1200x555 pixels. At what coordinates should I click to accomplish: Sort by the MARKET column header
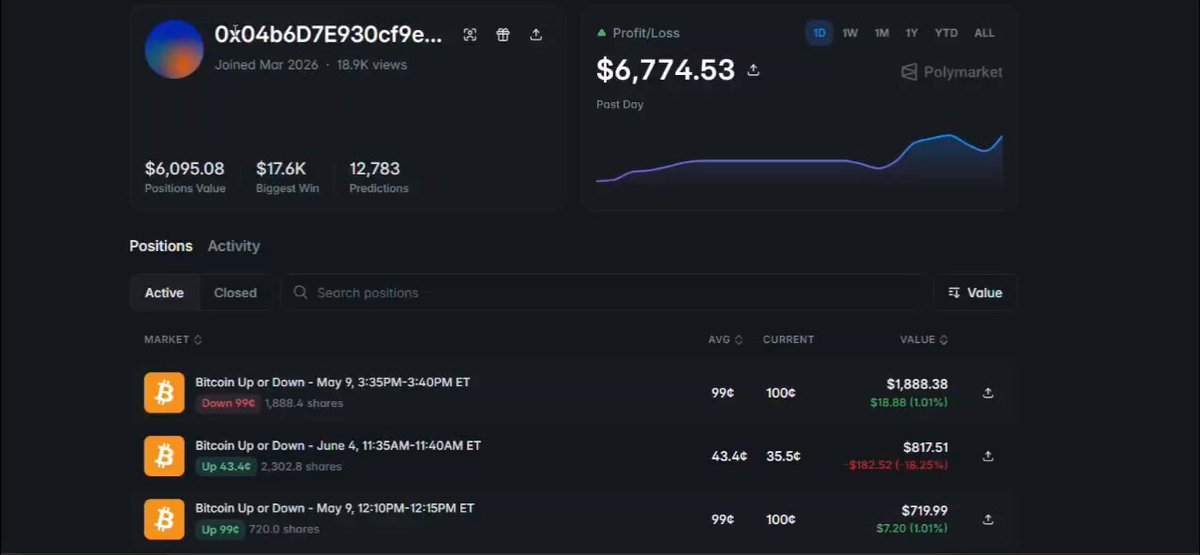point(173,340)
